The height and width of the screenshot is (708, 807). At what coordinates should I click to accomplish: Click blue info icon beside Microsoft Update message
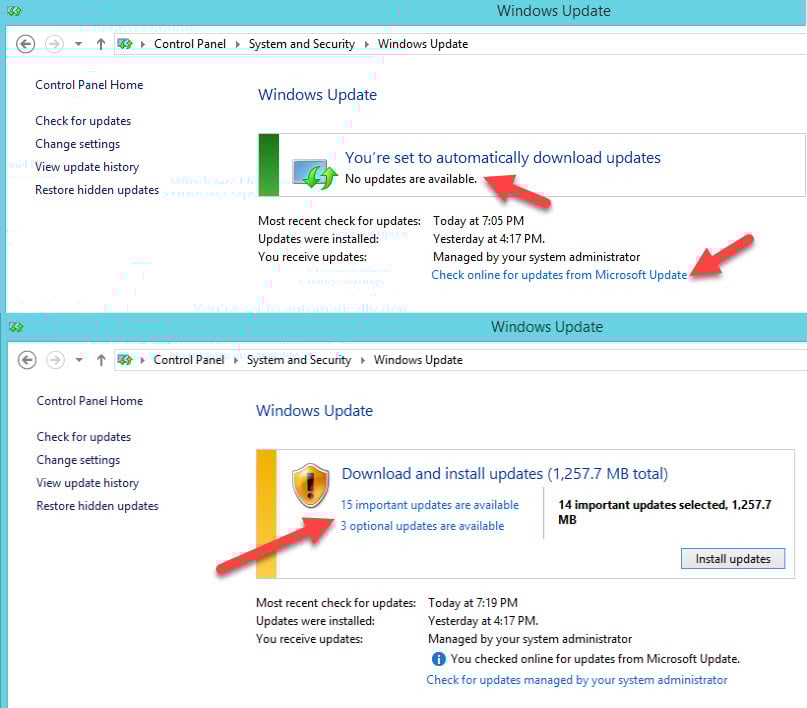coord(438,659)
